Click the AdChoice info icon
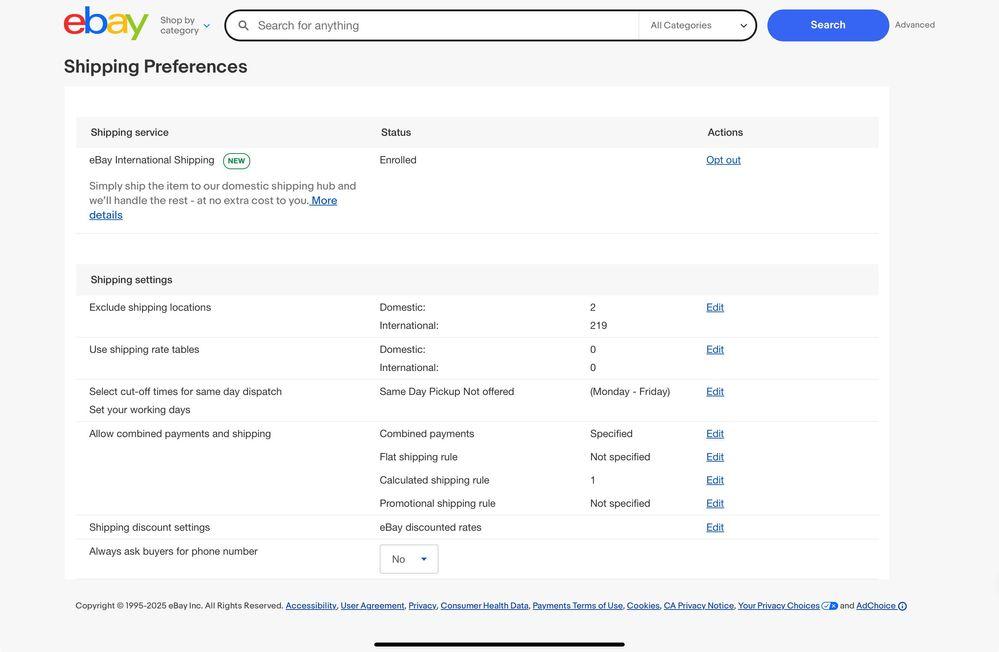 (x=902, y=606)
